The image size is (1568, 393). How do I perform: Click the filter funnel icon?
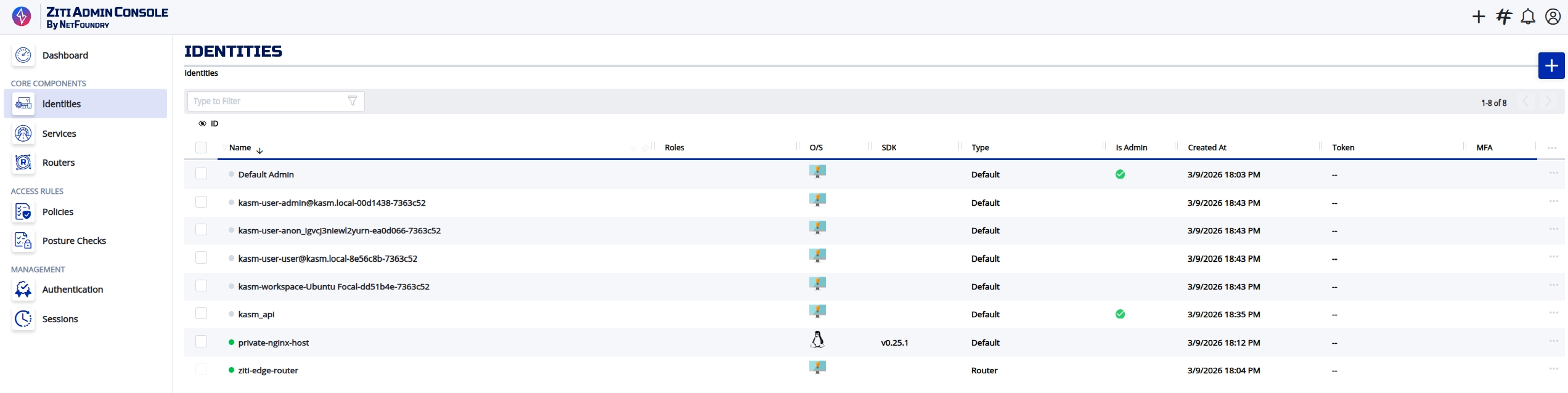coord(353,101)
